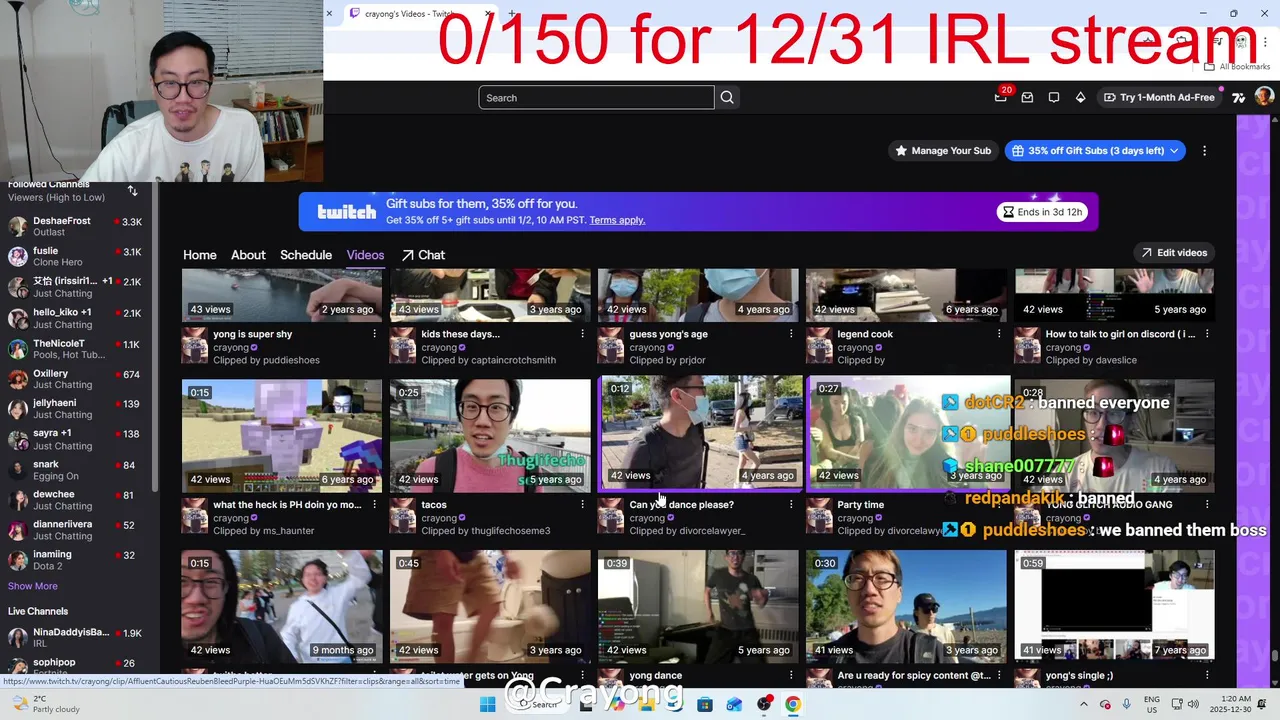Viewport: 1280px width, 720px height.
Task: Click the Edit videos button
Action: (x=1174, y=253)
